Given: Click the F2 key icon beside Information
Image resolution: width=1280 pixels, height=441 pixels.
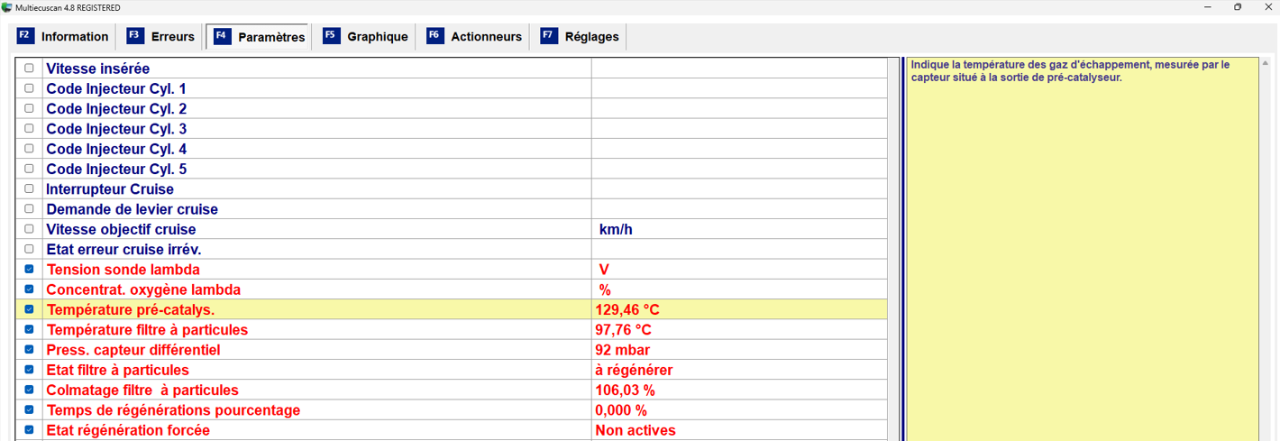Looking at the screenshot, I should 25,36.
